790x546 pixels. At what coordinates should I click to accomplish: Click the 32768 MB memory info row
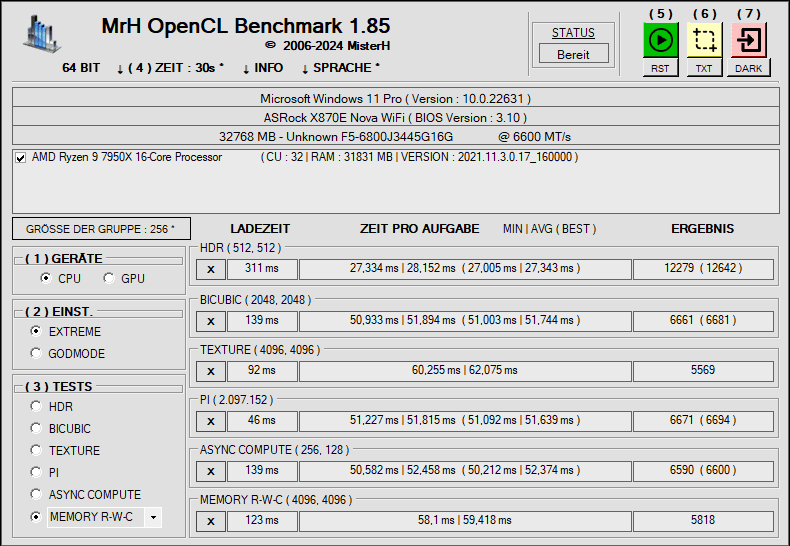coord(396,136)
